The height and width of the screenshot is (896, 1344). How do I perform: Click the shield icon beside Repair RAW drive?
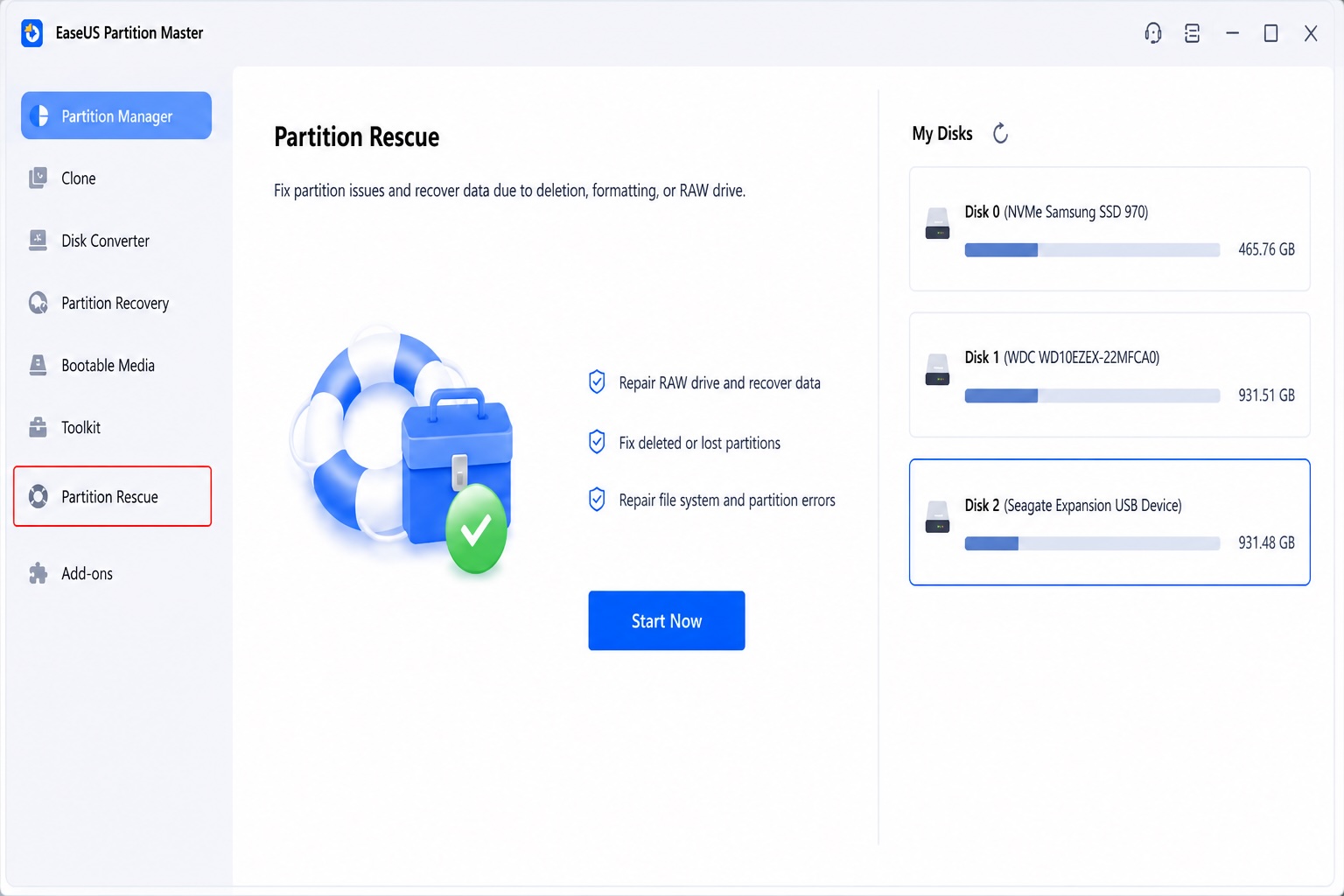(597, 382)
